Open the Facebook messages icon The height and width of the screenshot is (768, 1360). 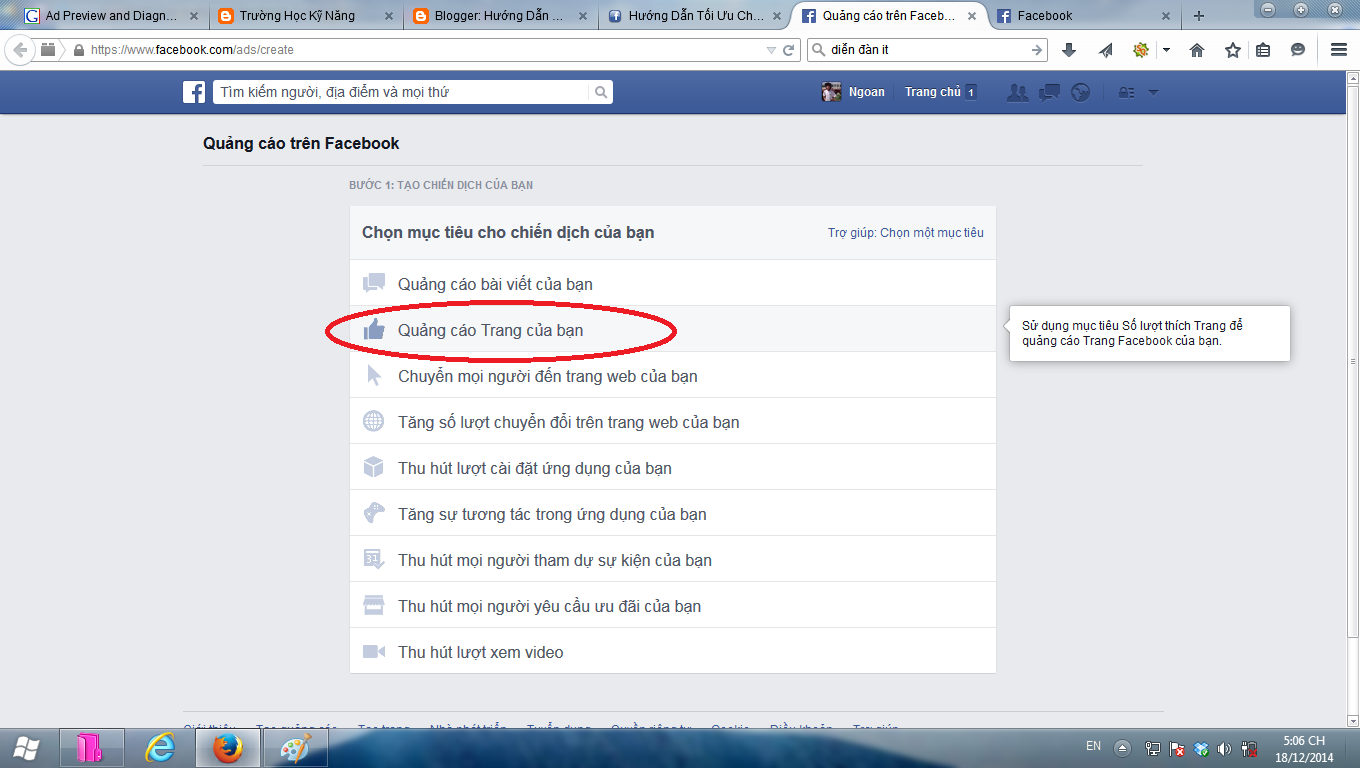pyautogui.click(x=1049, y=92)
